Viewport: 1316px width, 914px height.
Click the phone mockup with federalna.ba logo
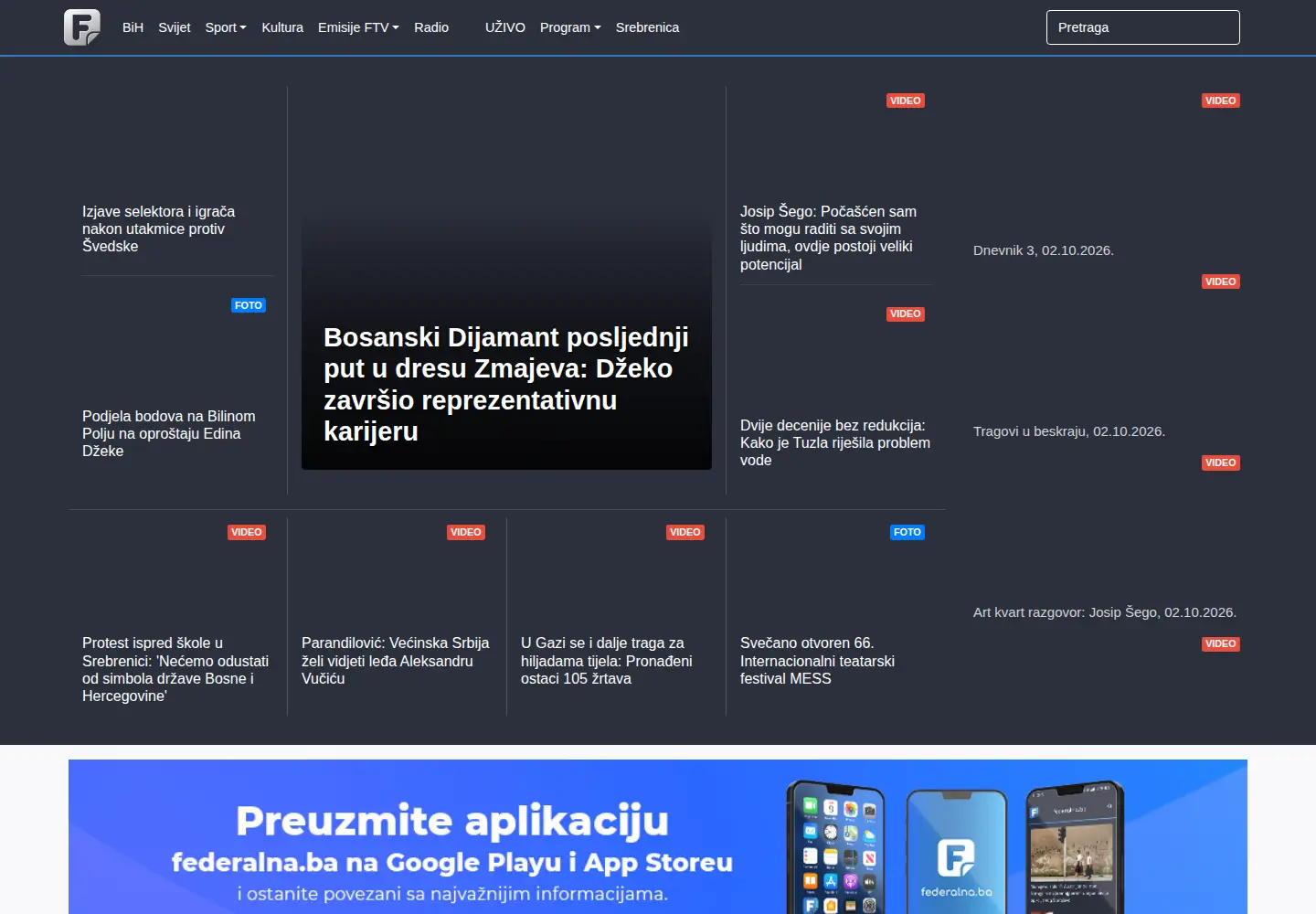coord(956,853)
